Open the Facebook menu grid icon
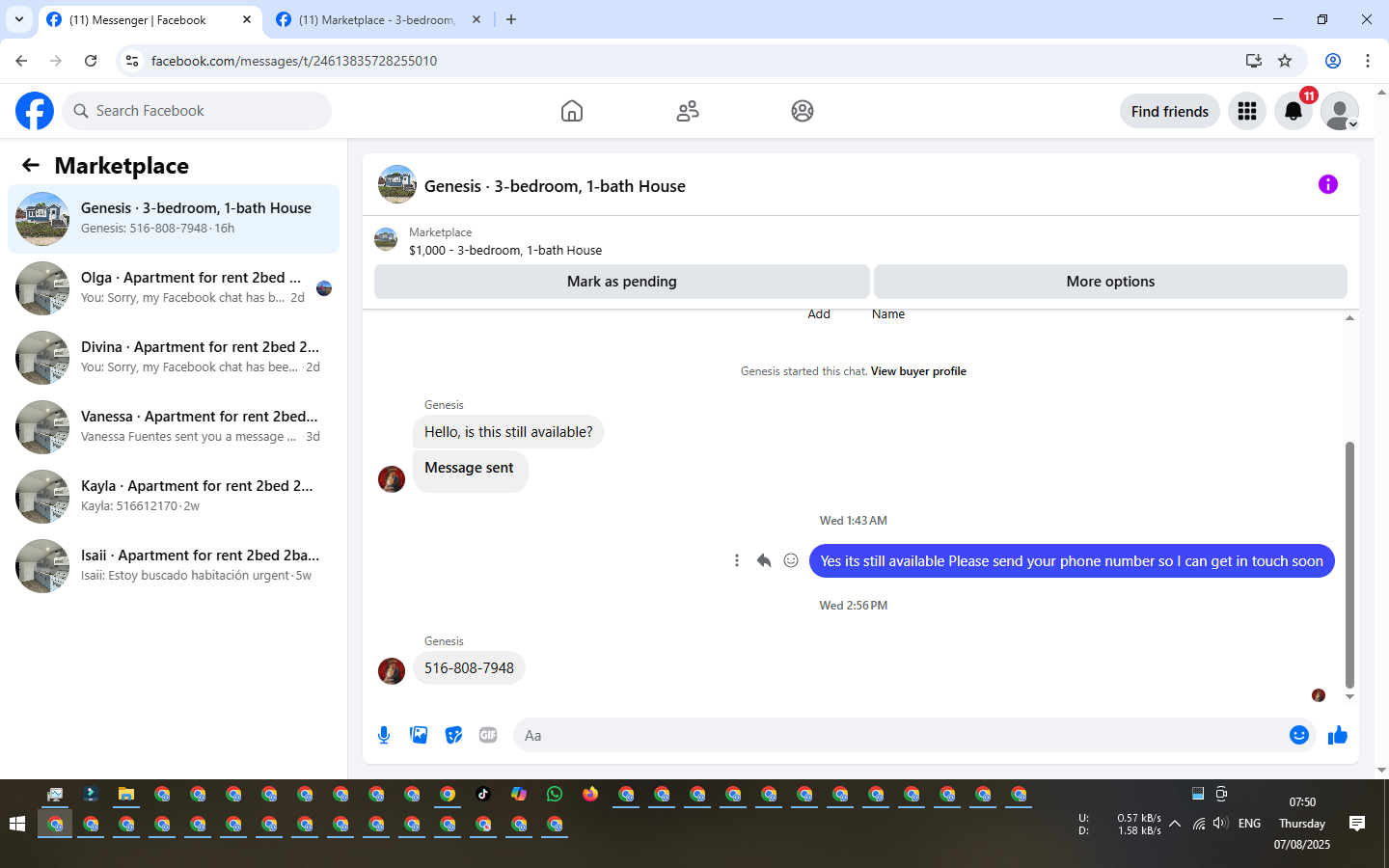The height and width of the screenshot is (868, 1389). [1247, 111]
